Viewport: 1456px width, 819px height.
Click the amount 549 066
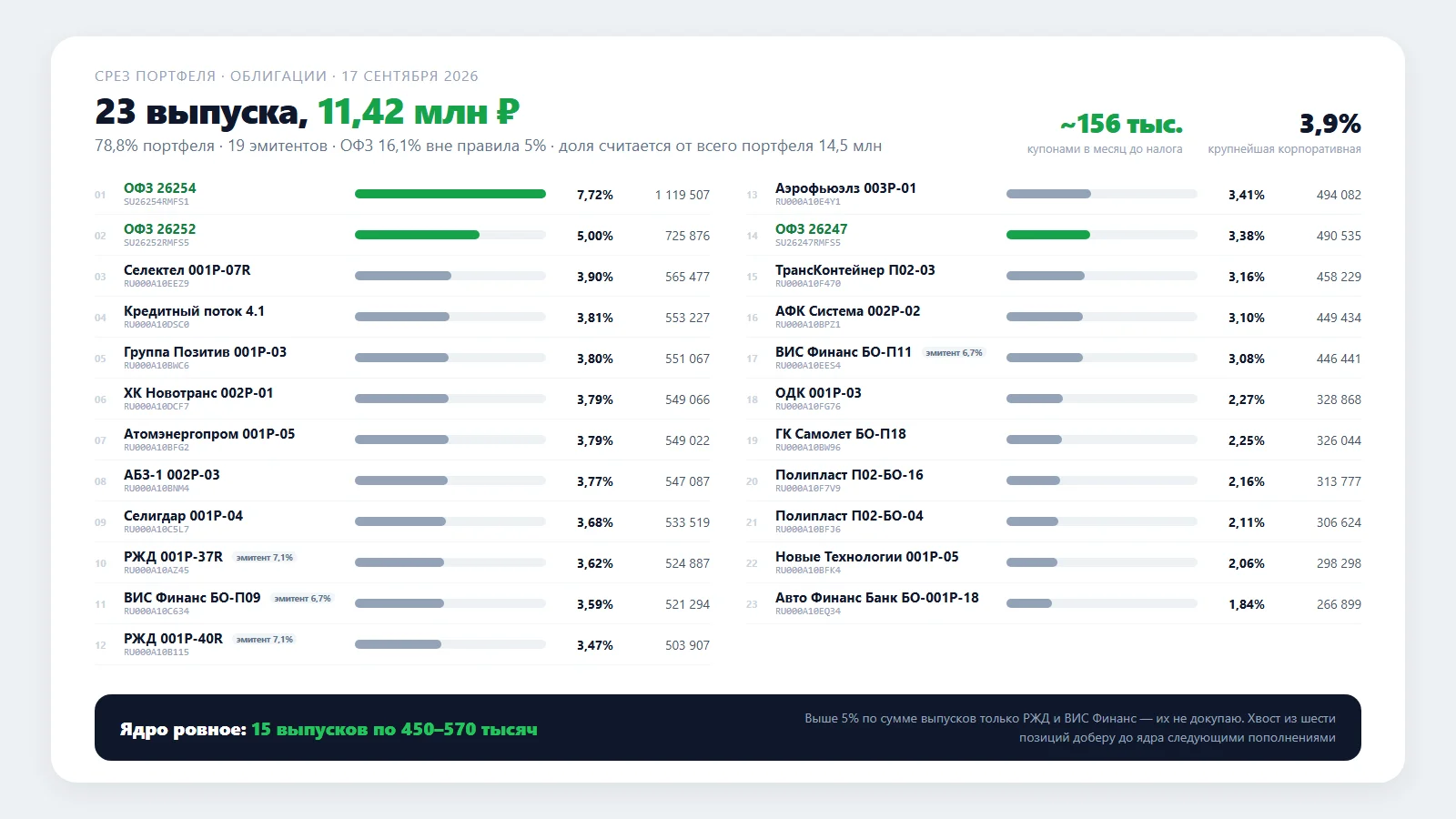pos(687,399)
